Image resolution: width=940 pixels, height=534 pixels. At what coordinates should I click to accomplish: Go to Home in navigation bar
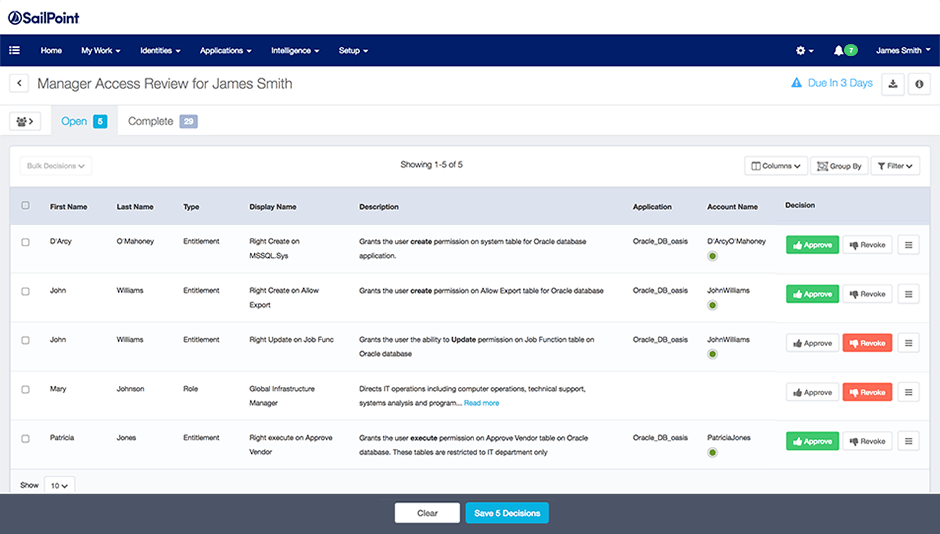click(51, 50)
